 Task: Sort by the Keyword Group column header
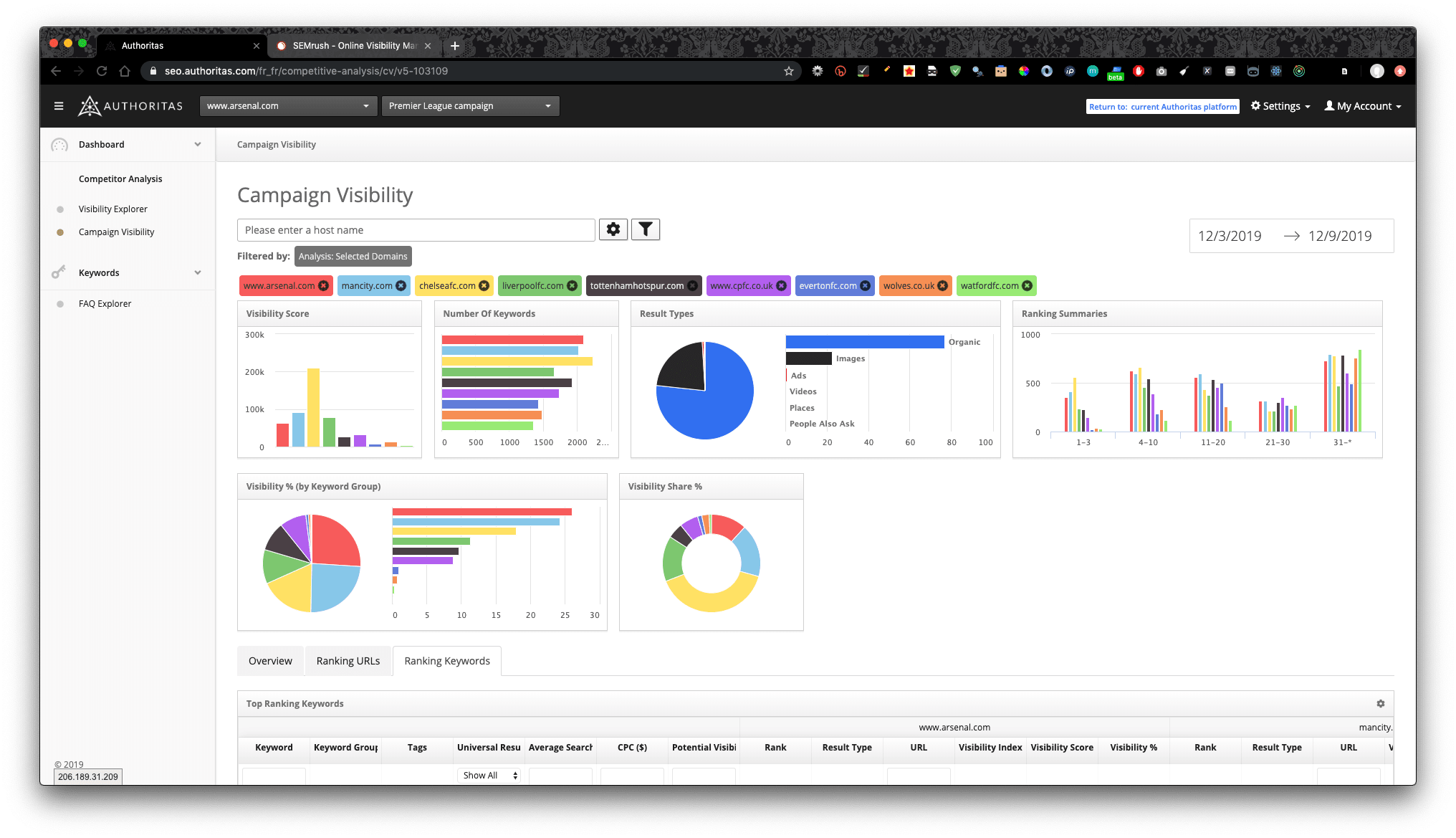pos(346,748)
